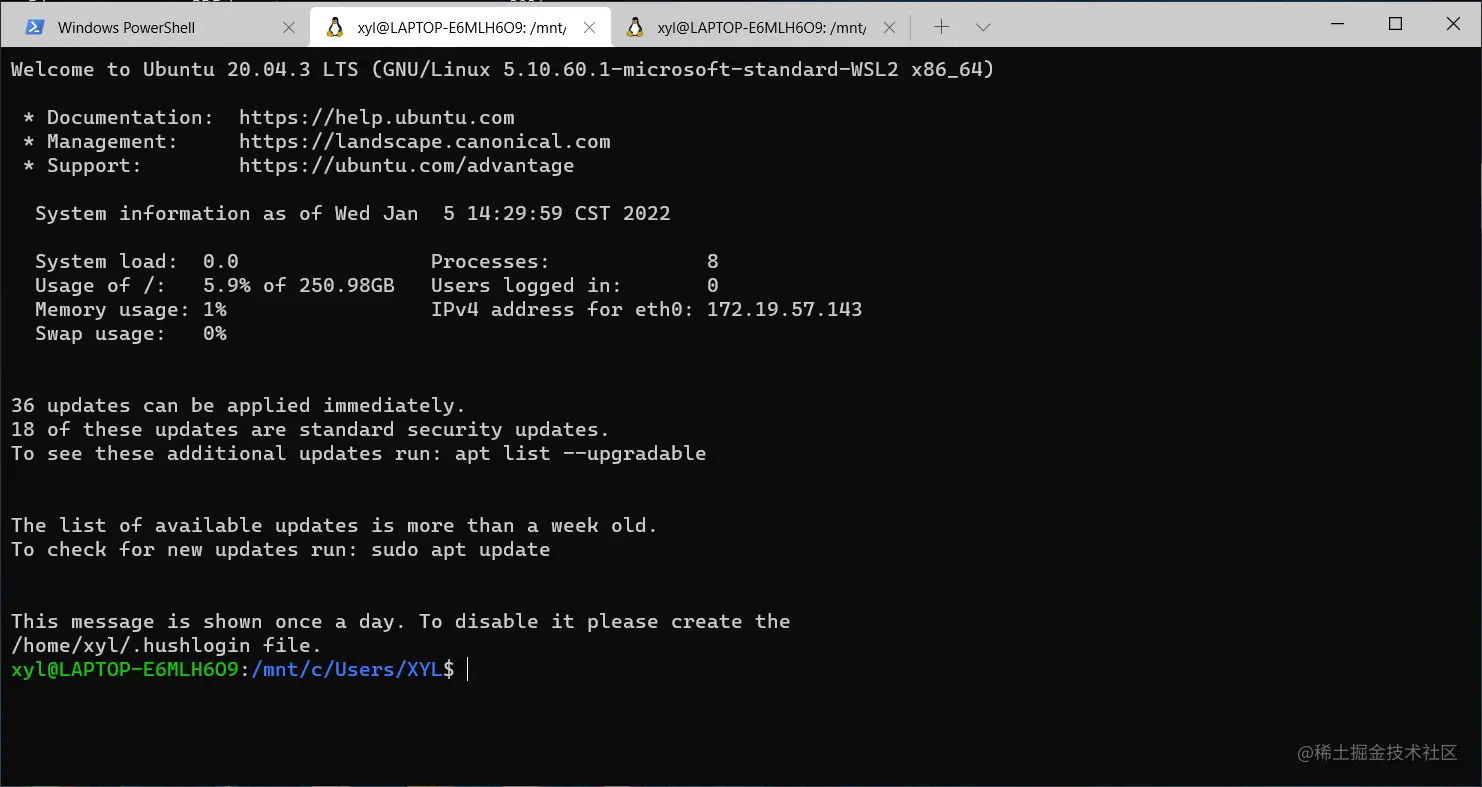This screenshot has width=1482, height=787.
Task: Close the third Ubuntu tab
Action: click(890, 27)
